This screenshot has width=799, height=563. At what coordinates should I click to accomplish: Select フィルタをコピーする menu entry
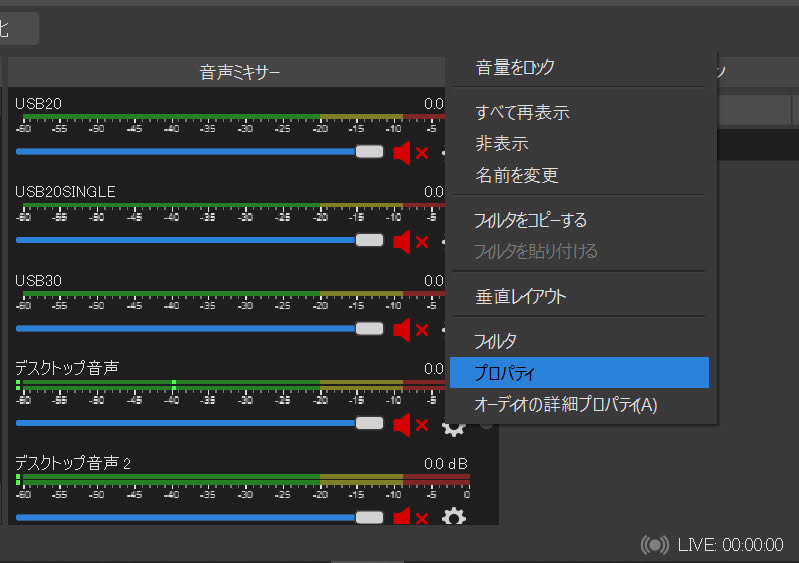[x=579, y=220]
